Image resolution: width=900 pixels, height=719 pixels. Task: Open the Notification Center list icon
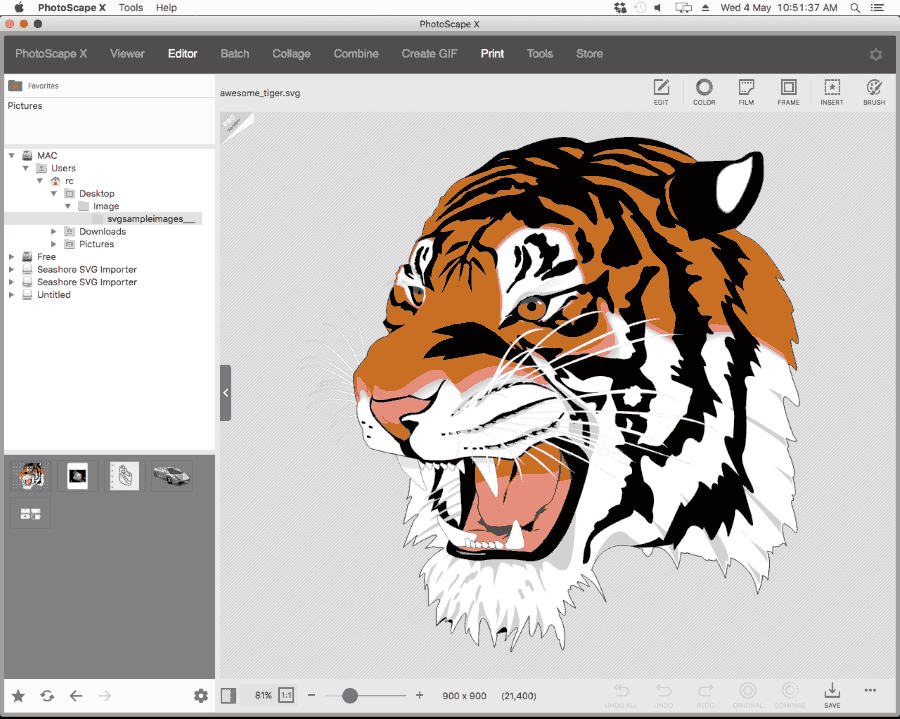(877, 7)
